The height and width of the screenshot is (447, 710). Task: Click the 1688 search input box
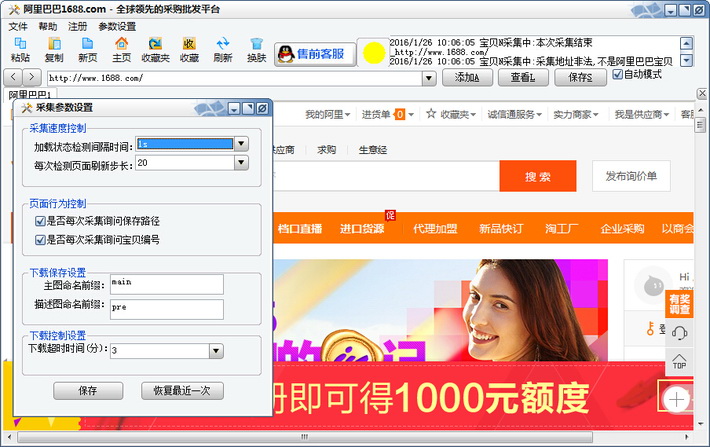click(386, 176)
